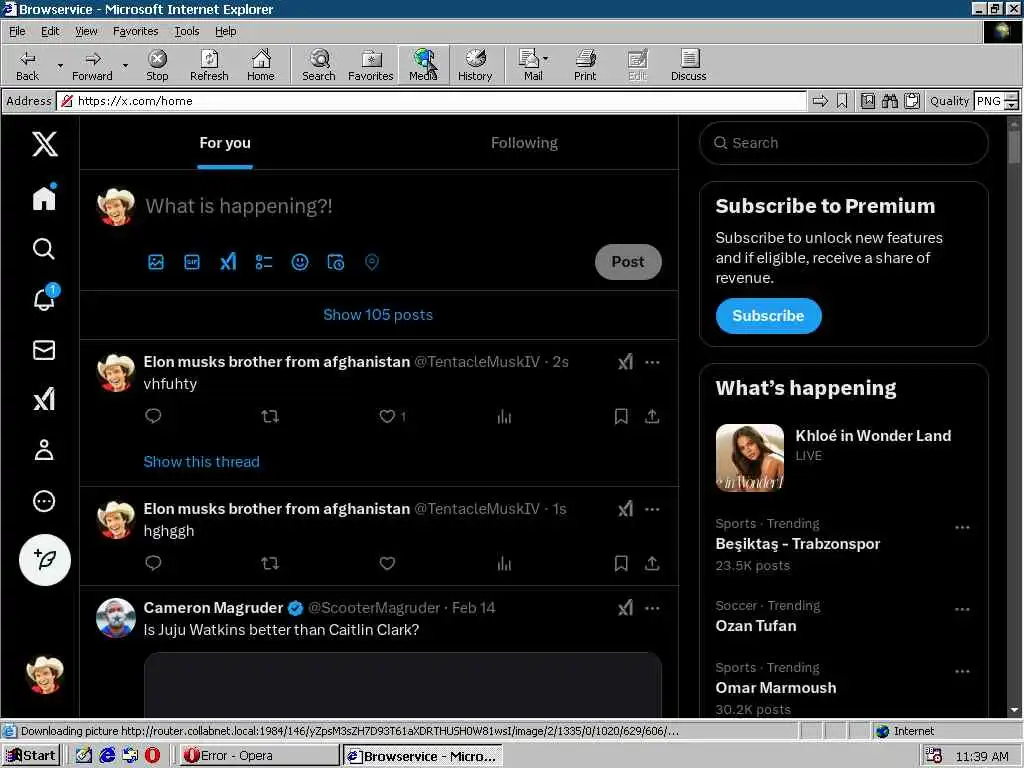Add media image icon in composer
The image size is (1024, 768).
[156, 263]
